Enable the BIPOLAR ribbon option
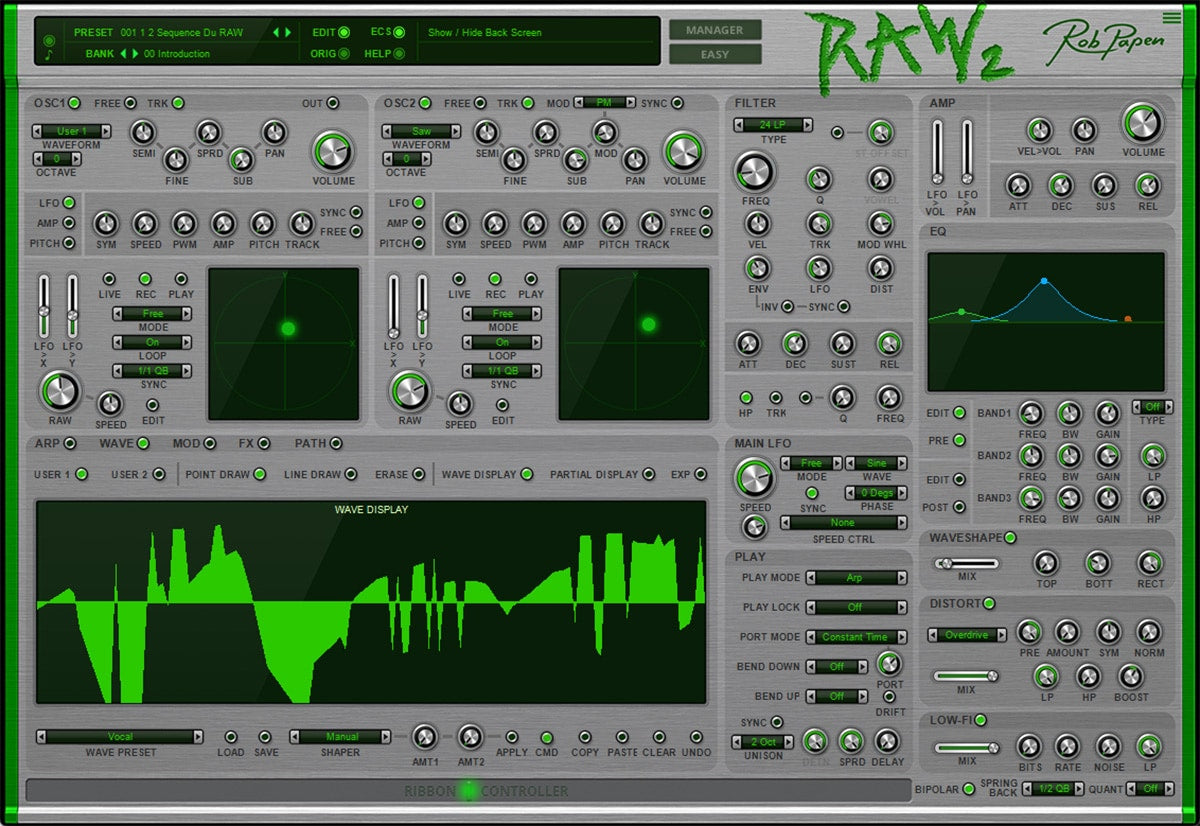 [968, 789]
